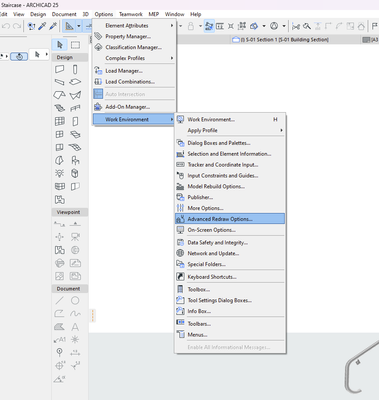
Task: Pick the Circle tool under Document
Action: (x=75, y=301)
